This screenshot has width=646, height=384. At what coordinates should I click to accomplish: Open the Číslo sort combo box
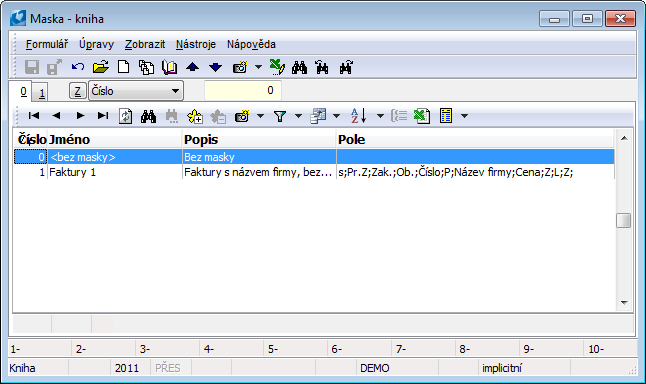click(136, 91)
